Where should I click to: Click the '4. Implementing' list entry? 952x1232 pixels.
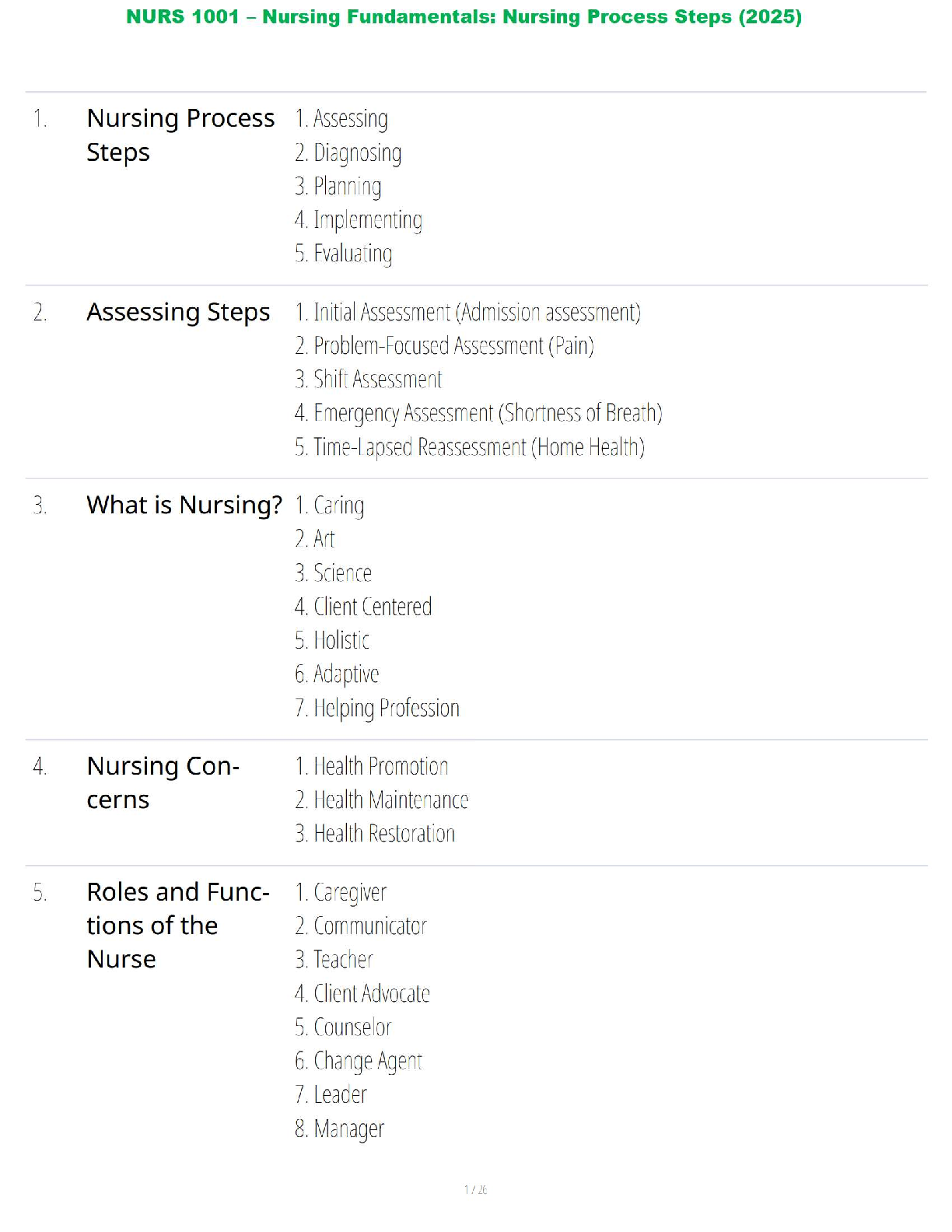(359, 220)
